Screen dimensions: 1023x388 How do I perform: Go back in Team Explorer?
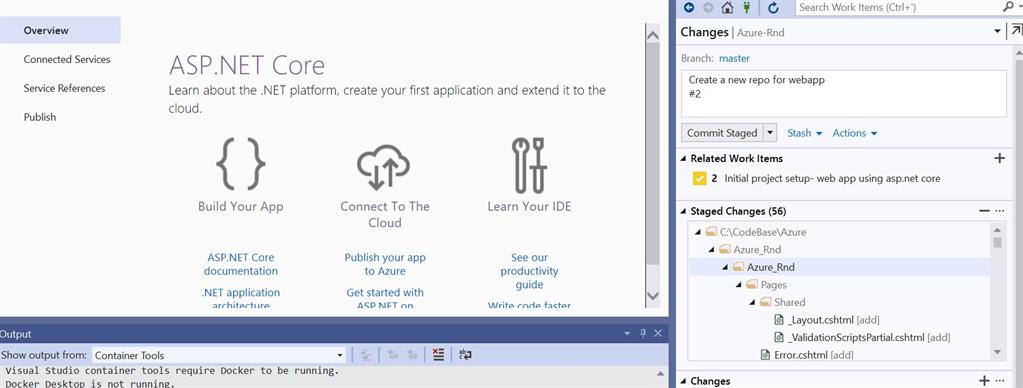pyautogui.click(x=689, y=8)
